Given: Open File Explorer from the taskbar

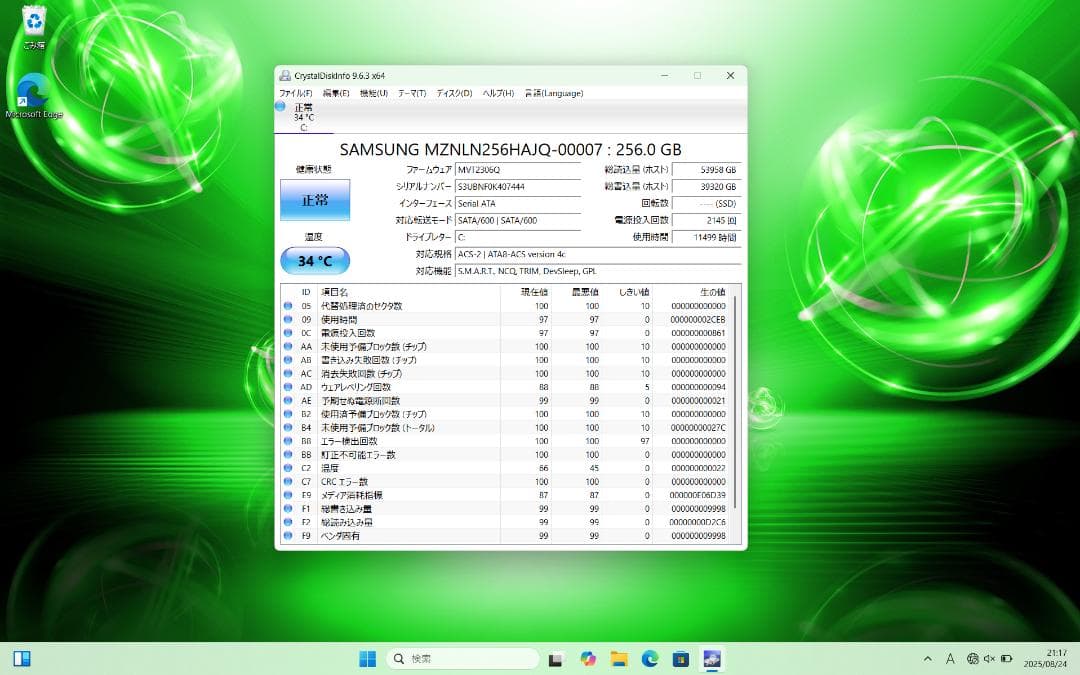Looking at the screenshot, I should [x=620, y=658].
